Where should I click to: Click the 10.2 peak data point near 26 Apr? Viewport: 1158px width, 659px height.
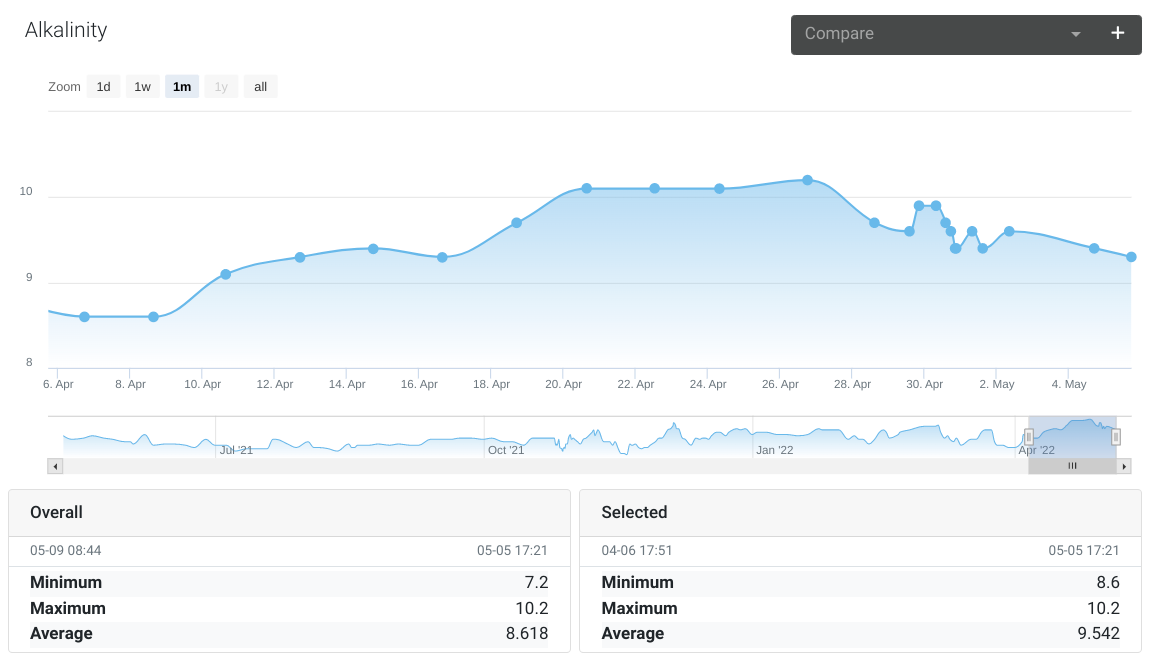(x=807, y=180)
